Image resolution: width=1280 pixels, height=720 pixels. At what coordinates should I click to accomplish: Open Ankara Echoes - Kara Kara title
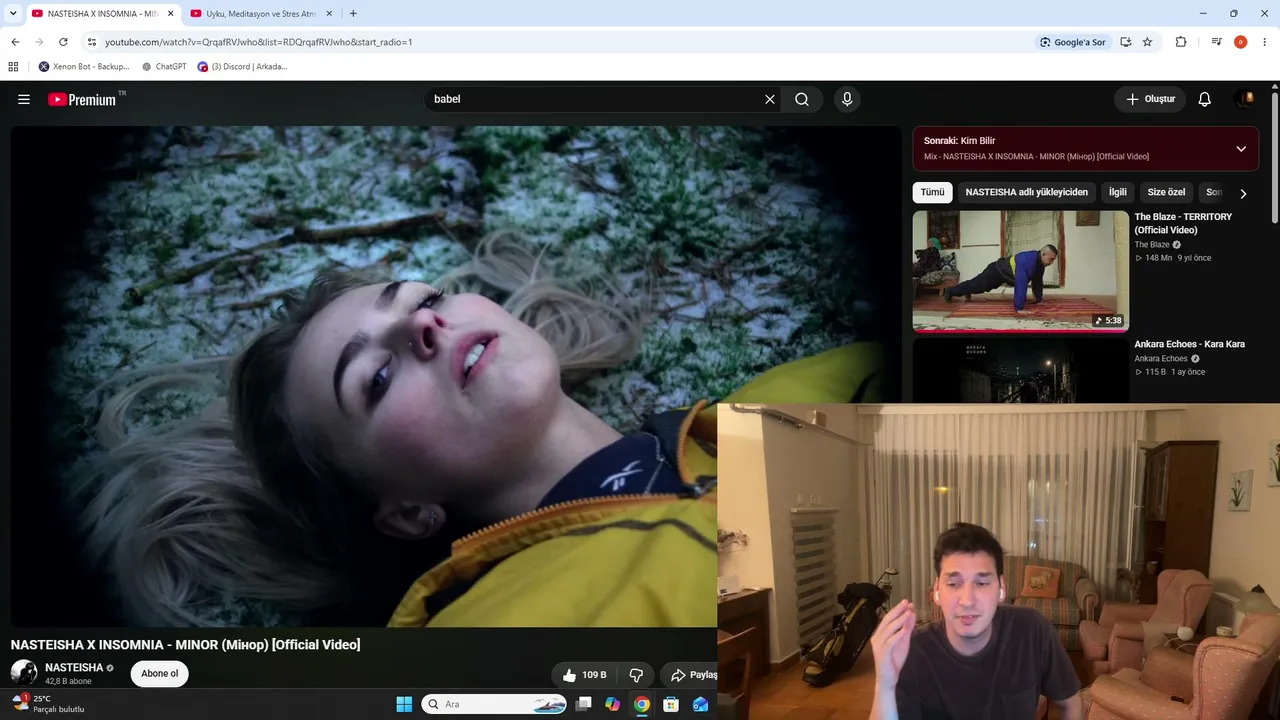(x=1189, y=344)
